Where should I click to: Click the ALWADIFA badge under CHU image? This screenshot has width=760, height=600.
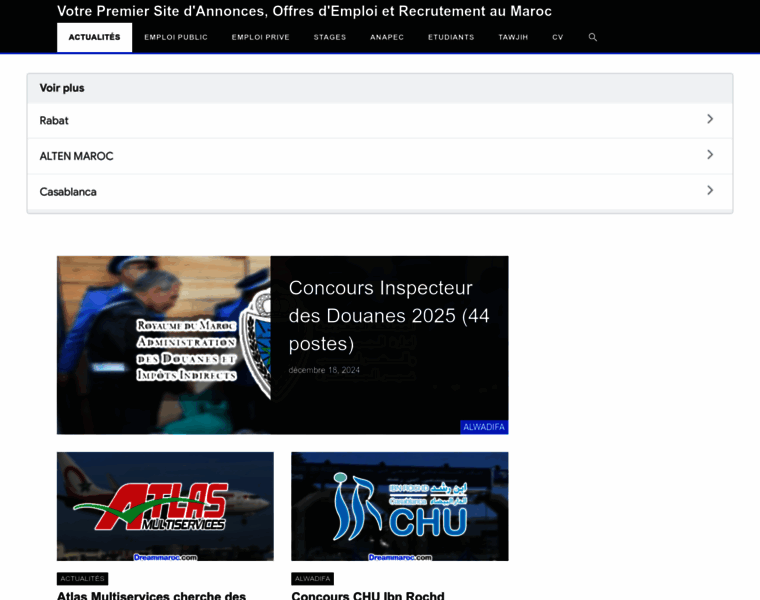point(312,578)
